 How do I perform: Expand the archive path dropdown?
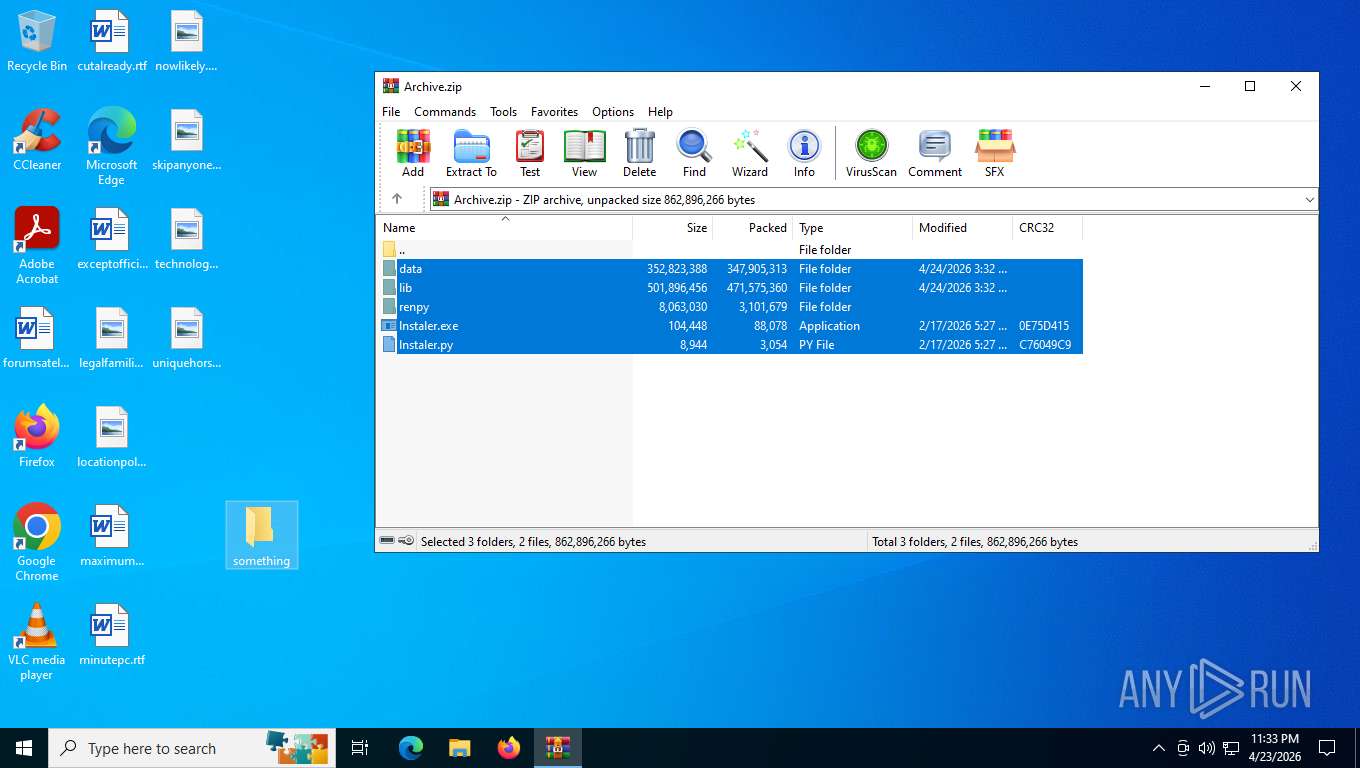tap(1309, 200)
